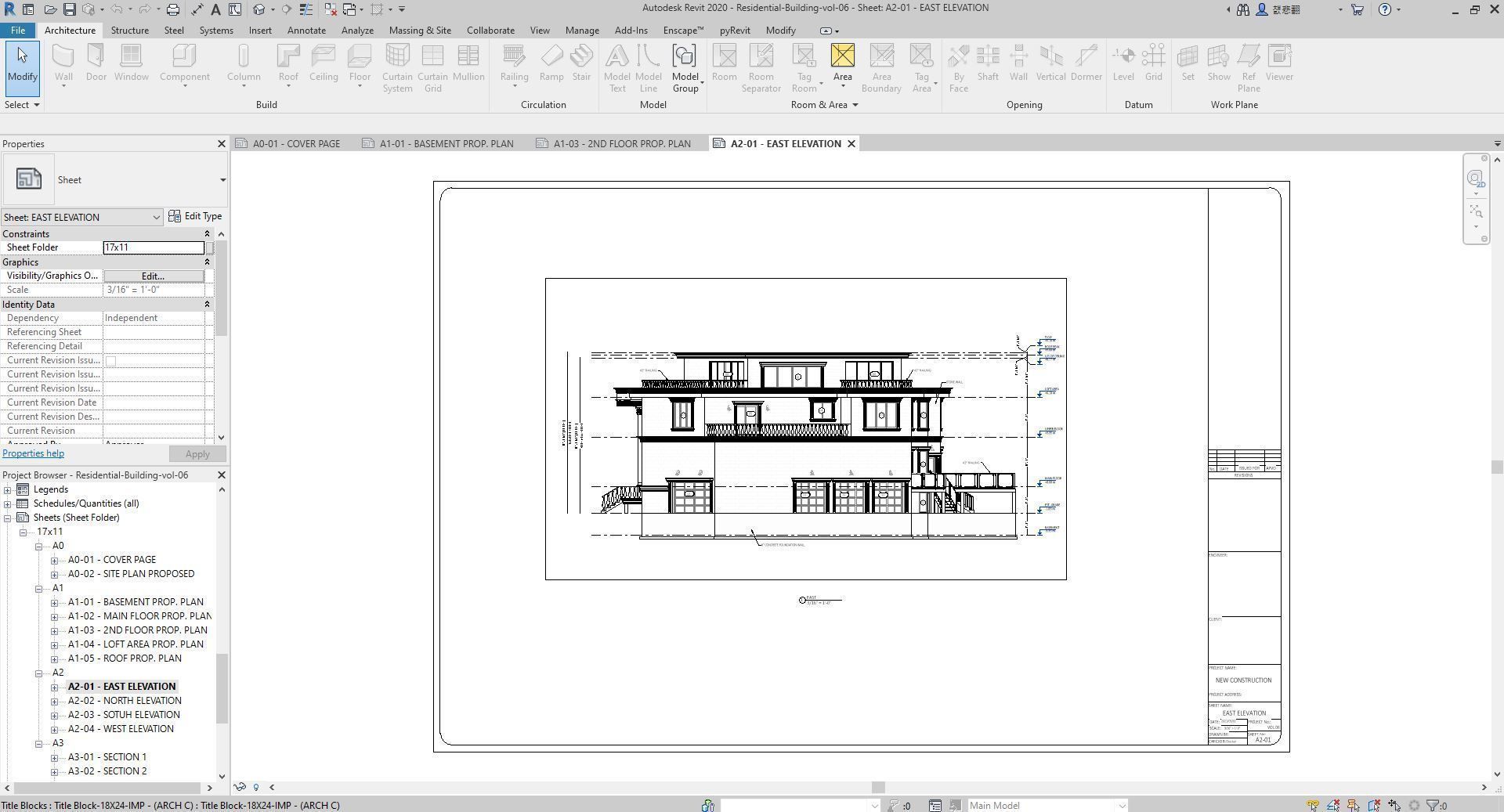Open the Help question mark icon
Image resolution: width=1504 pixels, height=812 pixels.
(1385, 9)
